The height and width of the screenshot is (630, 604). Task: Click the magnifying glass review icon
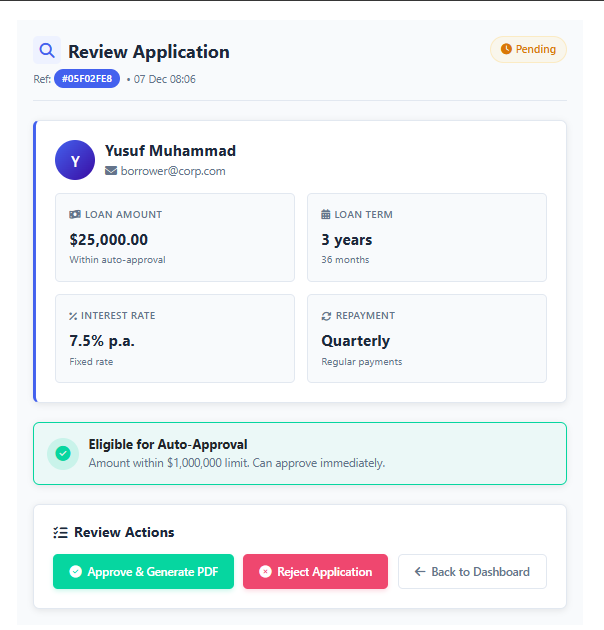tap(46, 50)
